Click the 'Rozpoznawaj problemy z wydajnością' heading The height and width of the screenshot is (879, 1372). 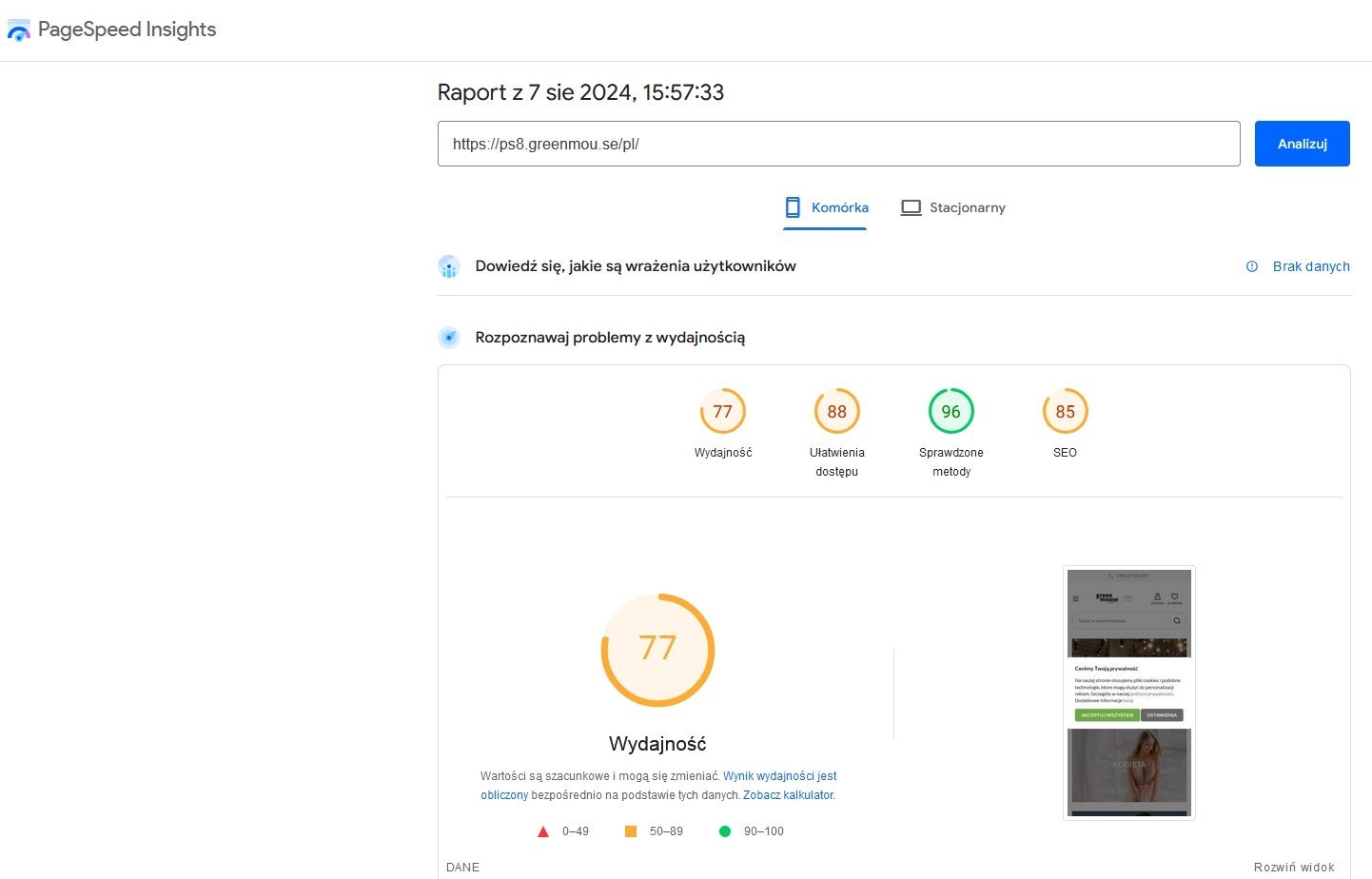click(x=610, y=337)
